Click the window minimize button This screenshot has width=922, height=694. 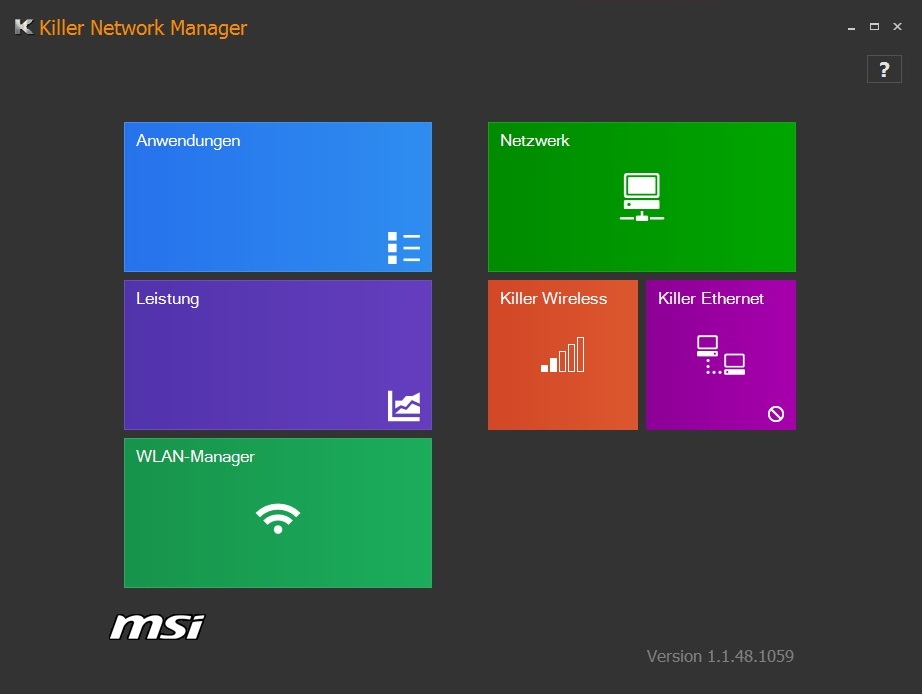tap(849, 27)
